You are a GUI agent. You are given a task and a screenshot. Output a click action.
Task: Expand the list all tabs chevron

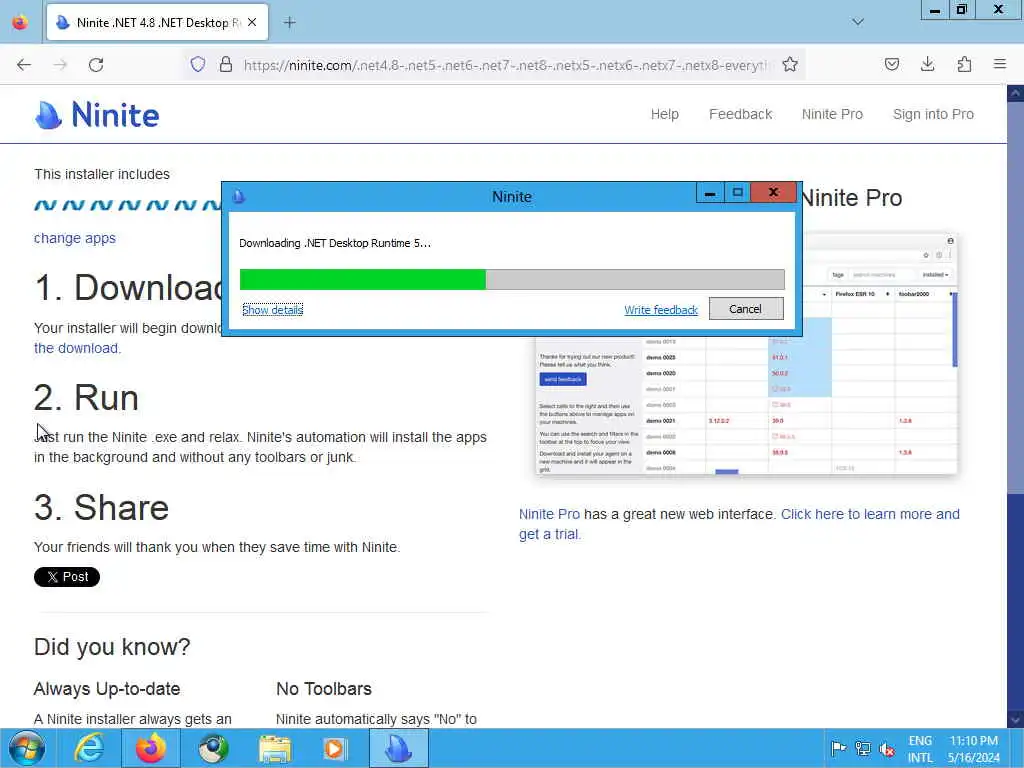pos(858,22)
